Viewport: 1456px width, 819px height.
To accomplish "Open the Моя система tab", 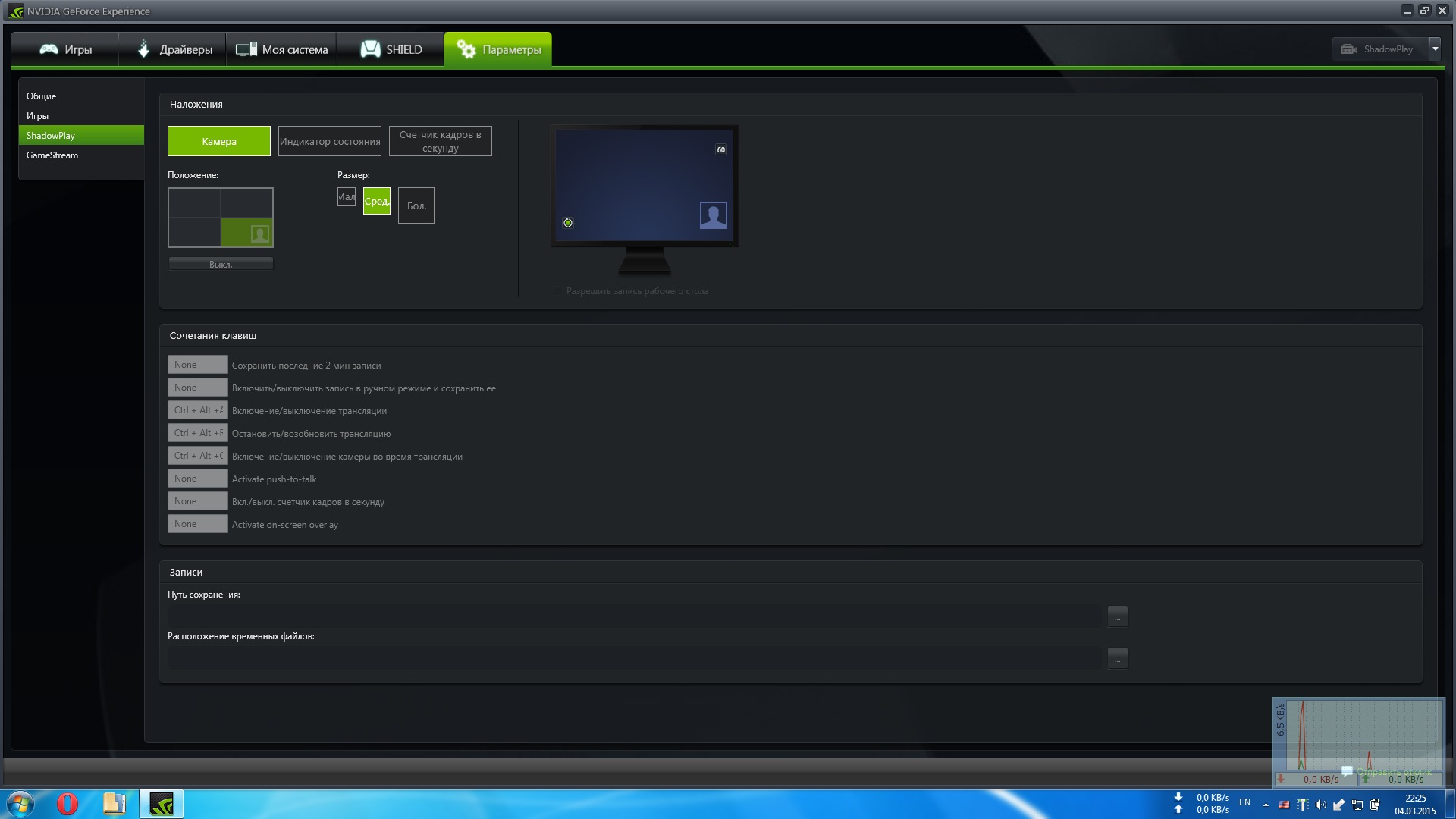I will pos(281,50).
